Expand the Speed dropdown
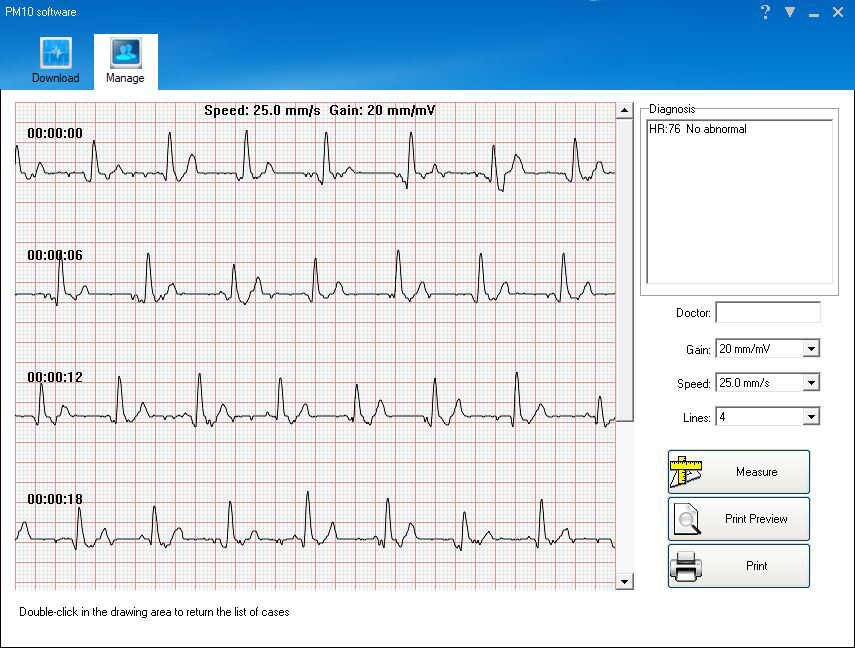 pyautogui.click(x=811, y=383)
